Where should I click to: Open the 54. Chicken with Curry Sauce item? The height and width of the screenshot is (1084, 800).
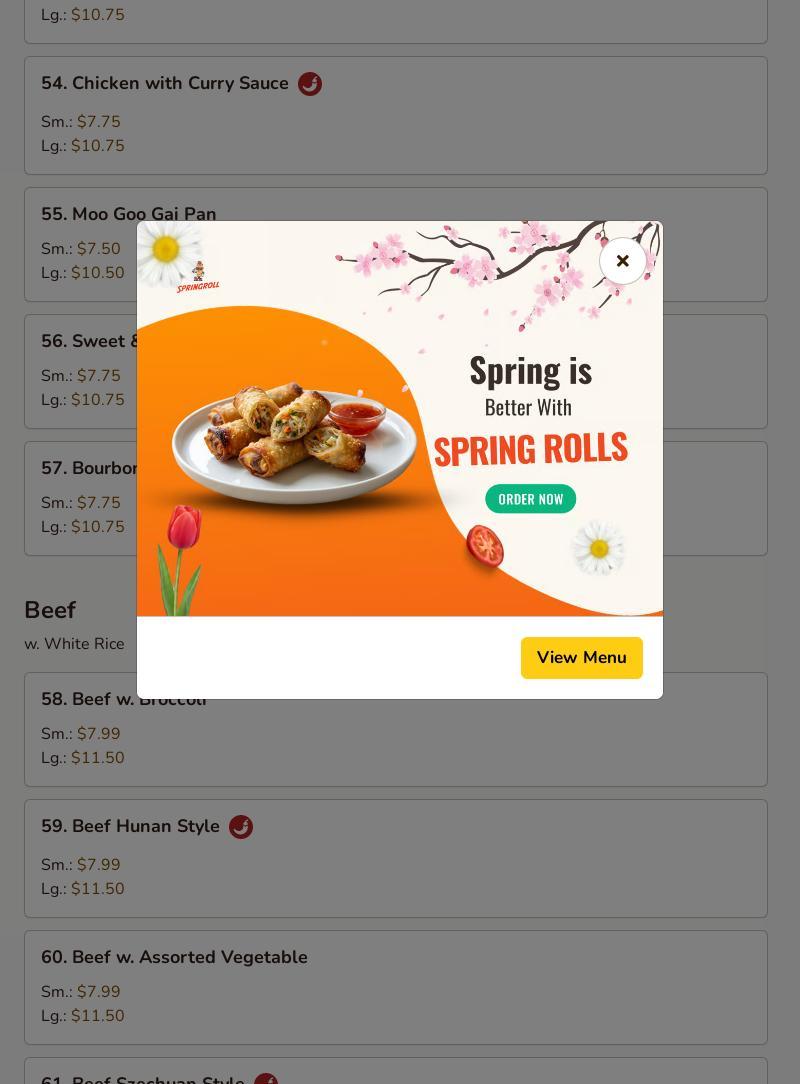pyautogui.click(x=396, y=115)
